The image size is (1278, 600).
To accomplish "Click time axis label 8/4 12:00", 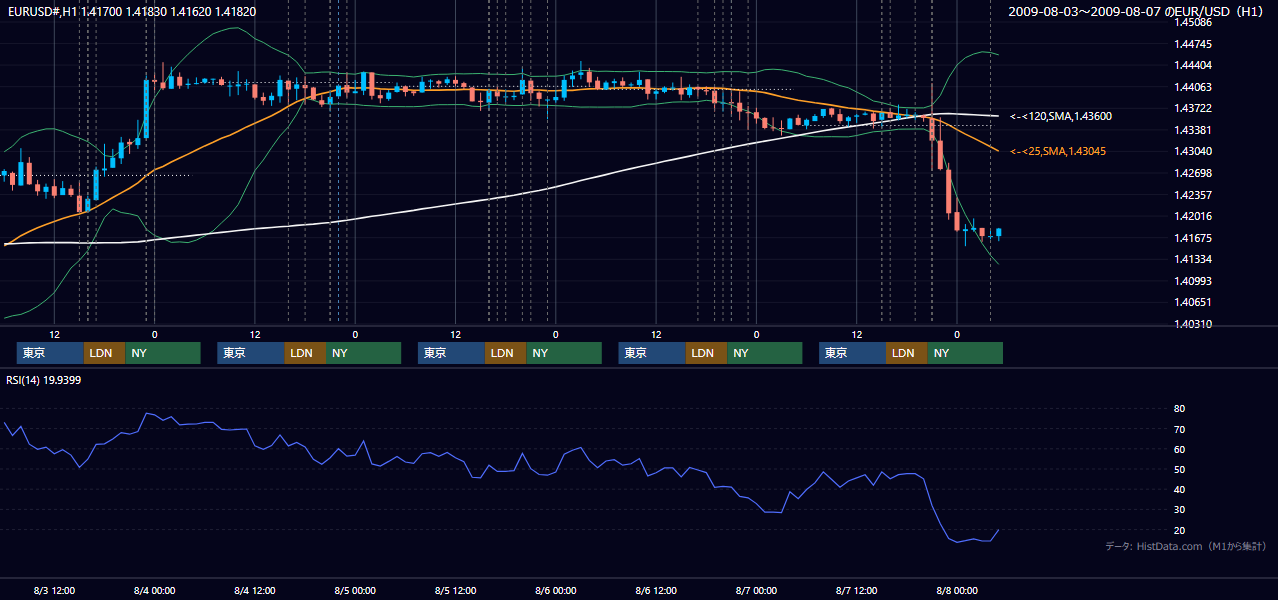I will pyautogui.click(x=255, y=590).
